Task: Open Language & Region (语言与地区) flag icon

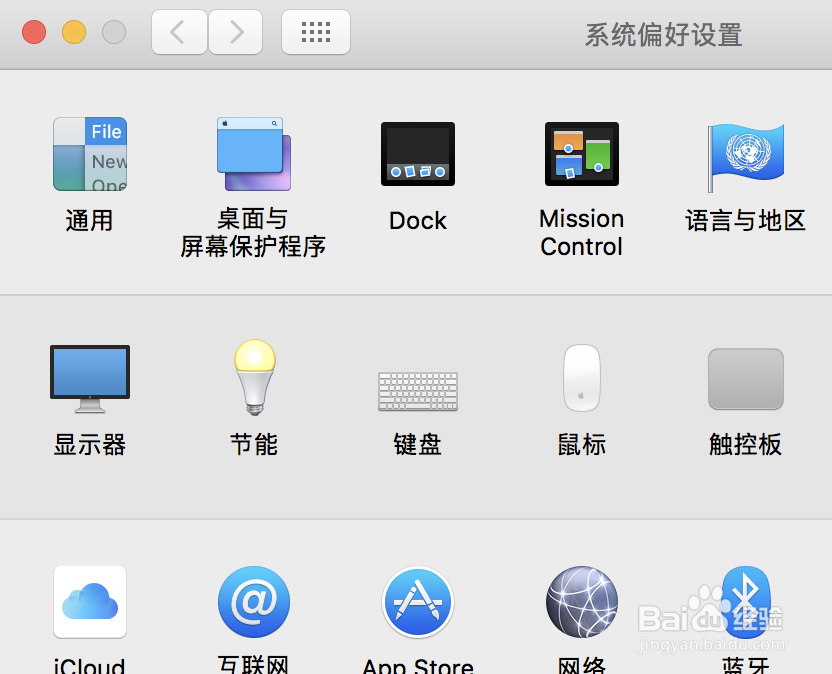Action: coord(746,157)
